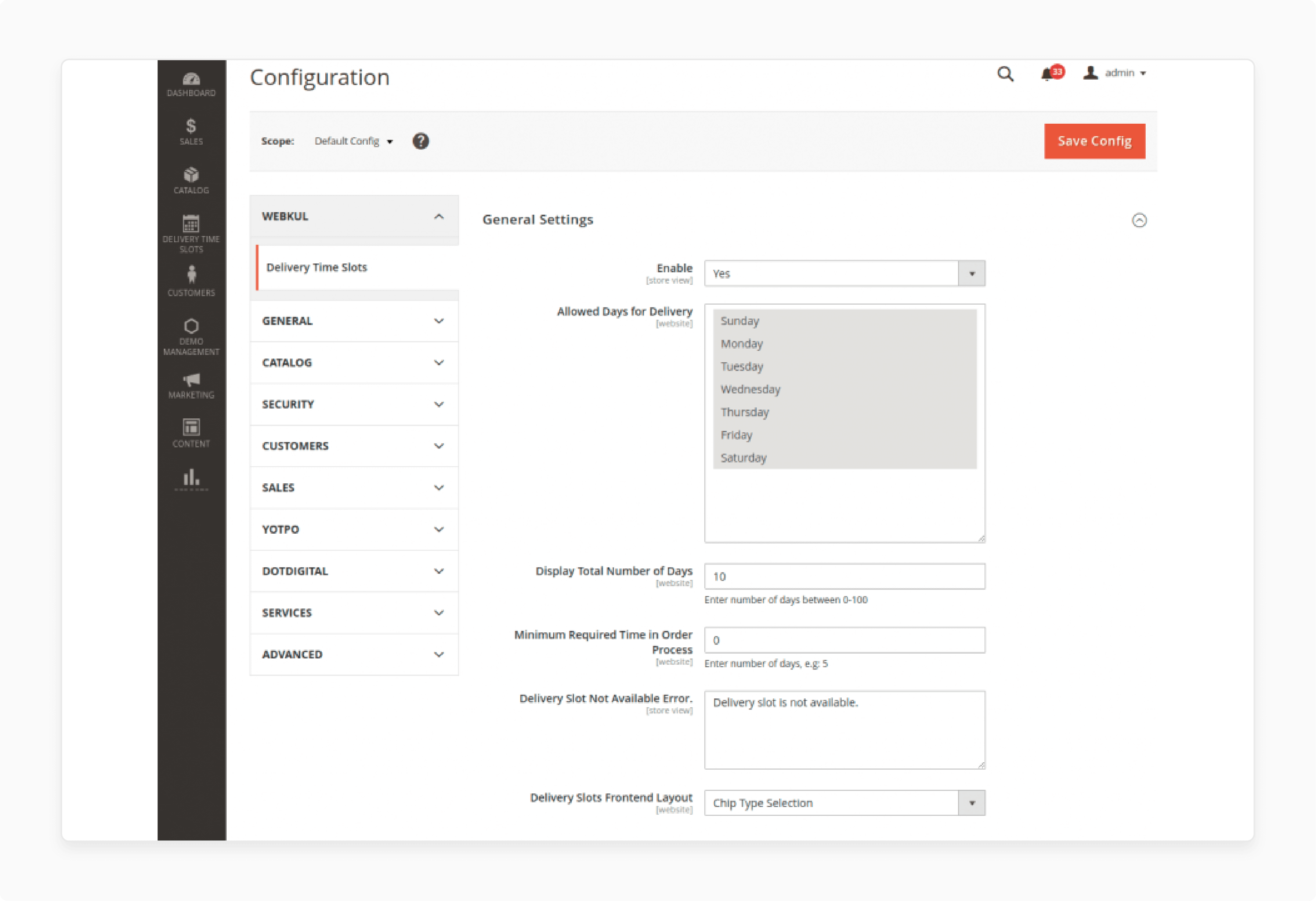Grab the allowed days list resize handle

pos(981,539)
